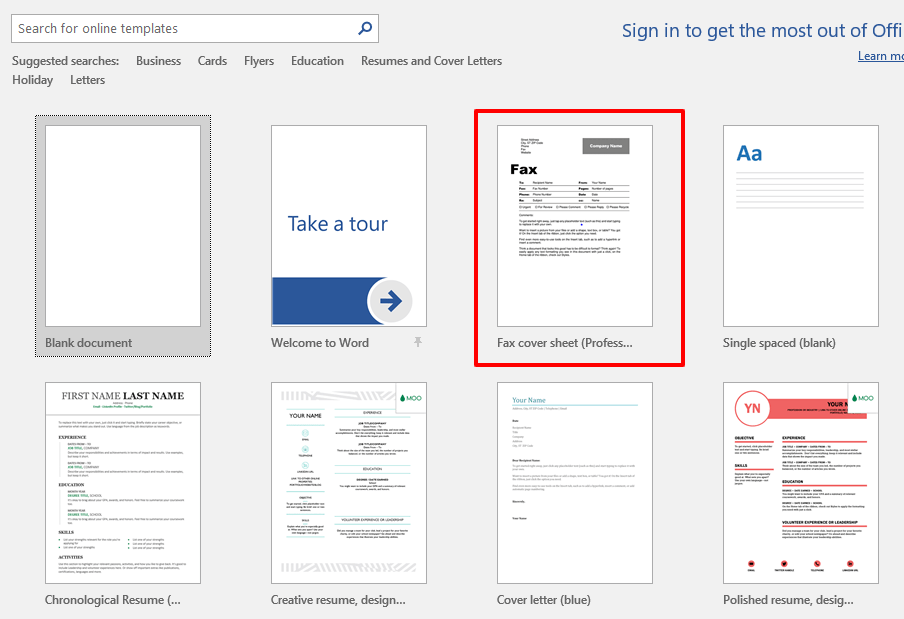Click the Take a tour arrow icon
904x619 pixels.
[x=390, y=301]
